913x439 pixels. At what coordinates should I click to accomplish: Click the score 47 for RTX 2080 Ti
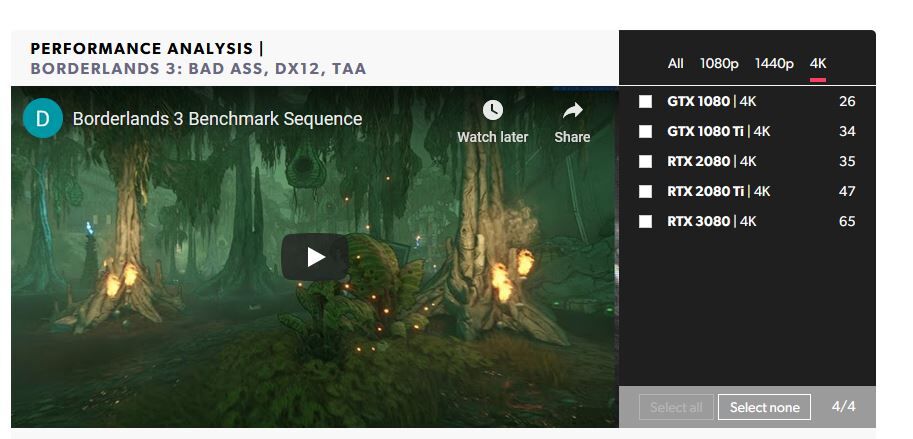coord(847,192)
